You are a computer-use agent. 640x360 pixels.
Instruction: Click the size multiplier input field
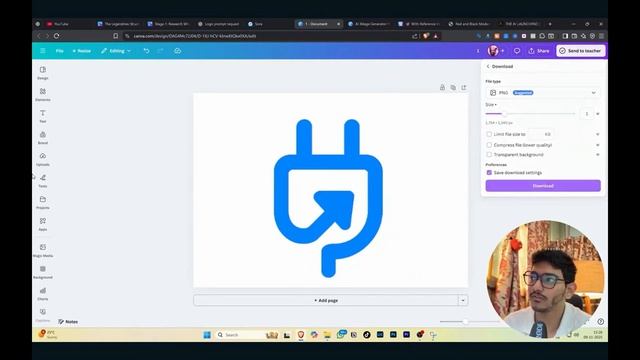click(x=587, y=114)
